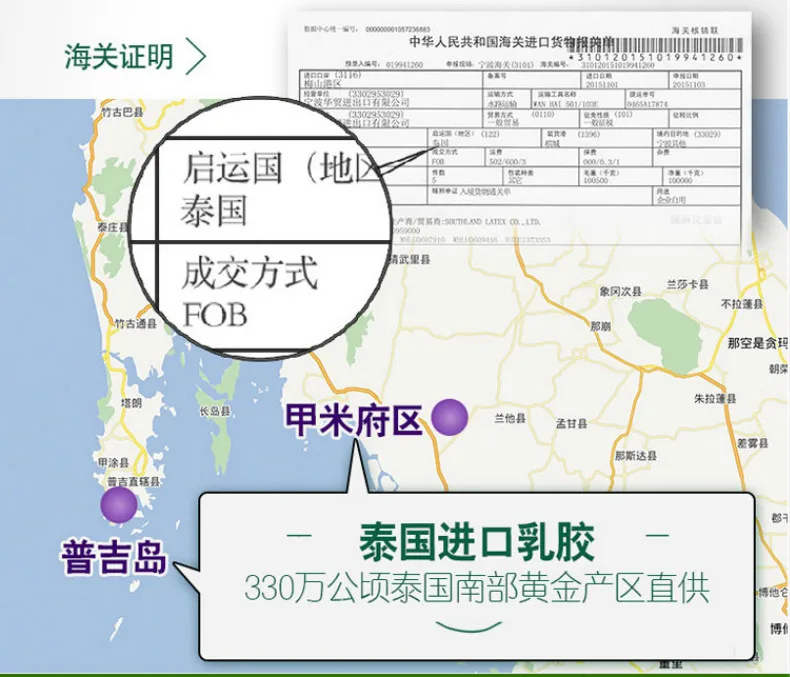Click the magnified FOB value
Image resolution: width=790 pixels, height=677 pixels.
tap(215, 315)
